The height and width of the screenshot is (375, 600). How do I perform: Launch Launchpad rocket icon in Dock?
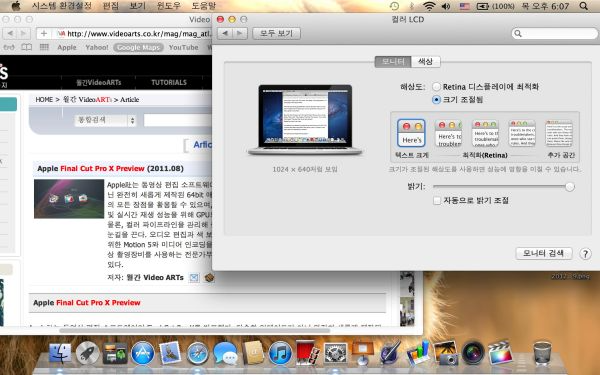pyautogui.click(x=87, y=353)
